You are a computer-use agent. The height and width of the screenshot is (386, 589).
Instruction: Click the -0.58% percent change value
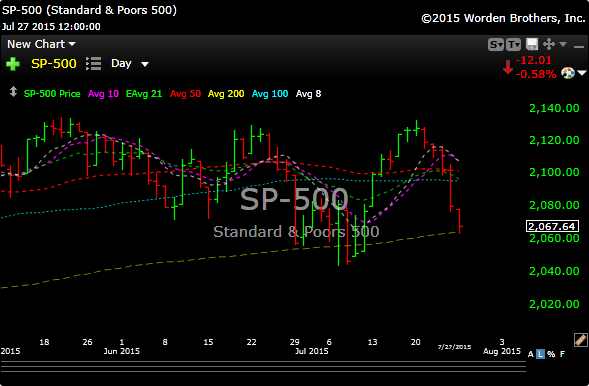tap(536, 74)
